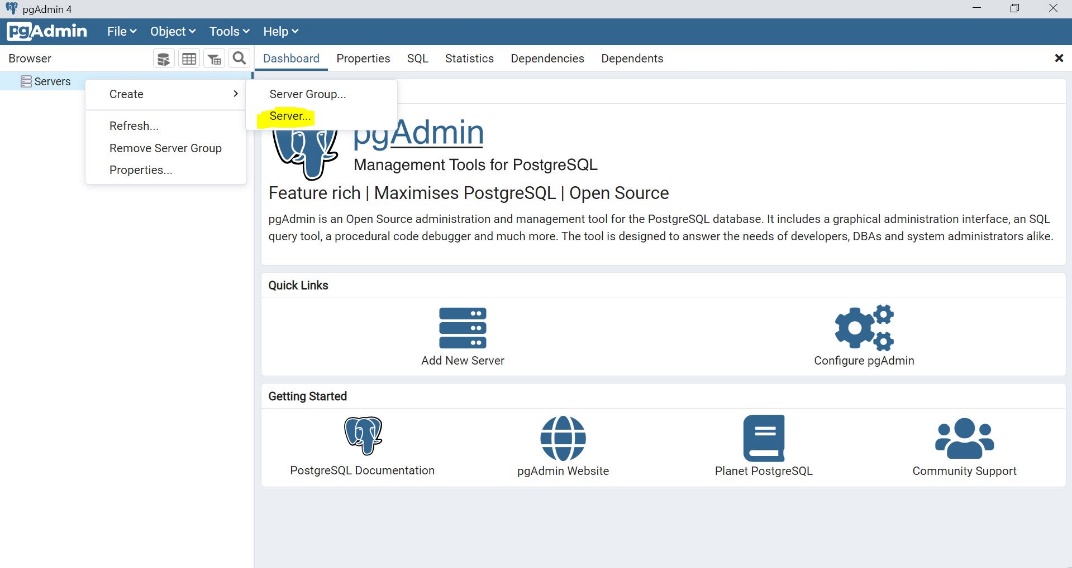
Task: Click the Add New Server link text
Action: [463, 360]
